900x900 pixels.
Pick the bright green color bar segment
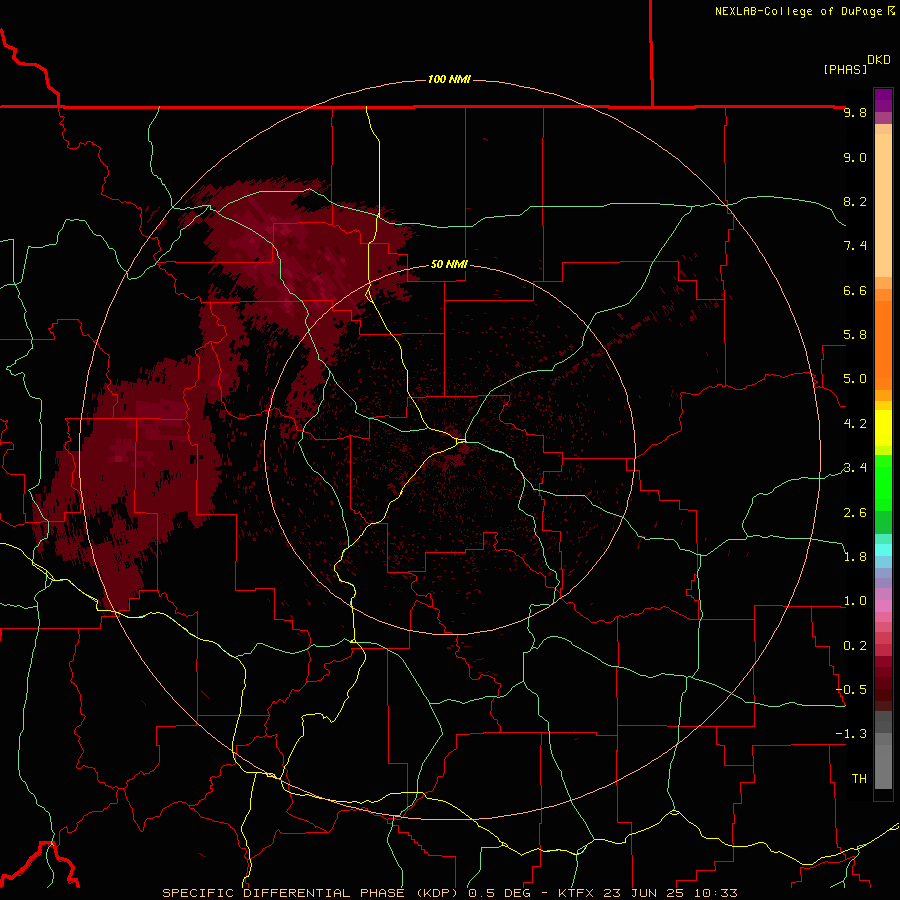click(883, 483)
